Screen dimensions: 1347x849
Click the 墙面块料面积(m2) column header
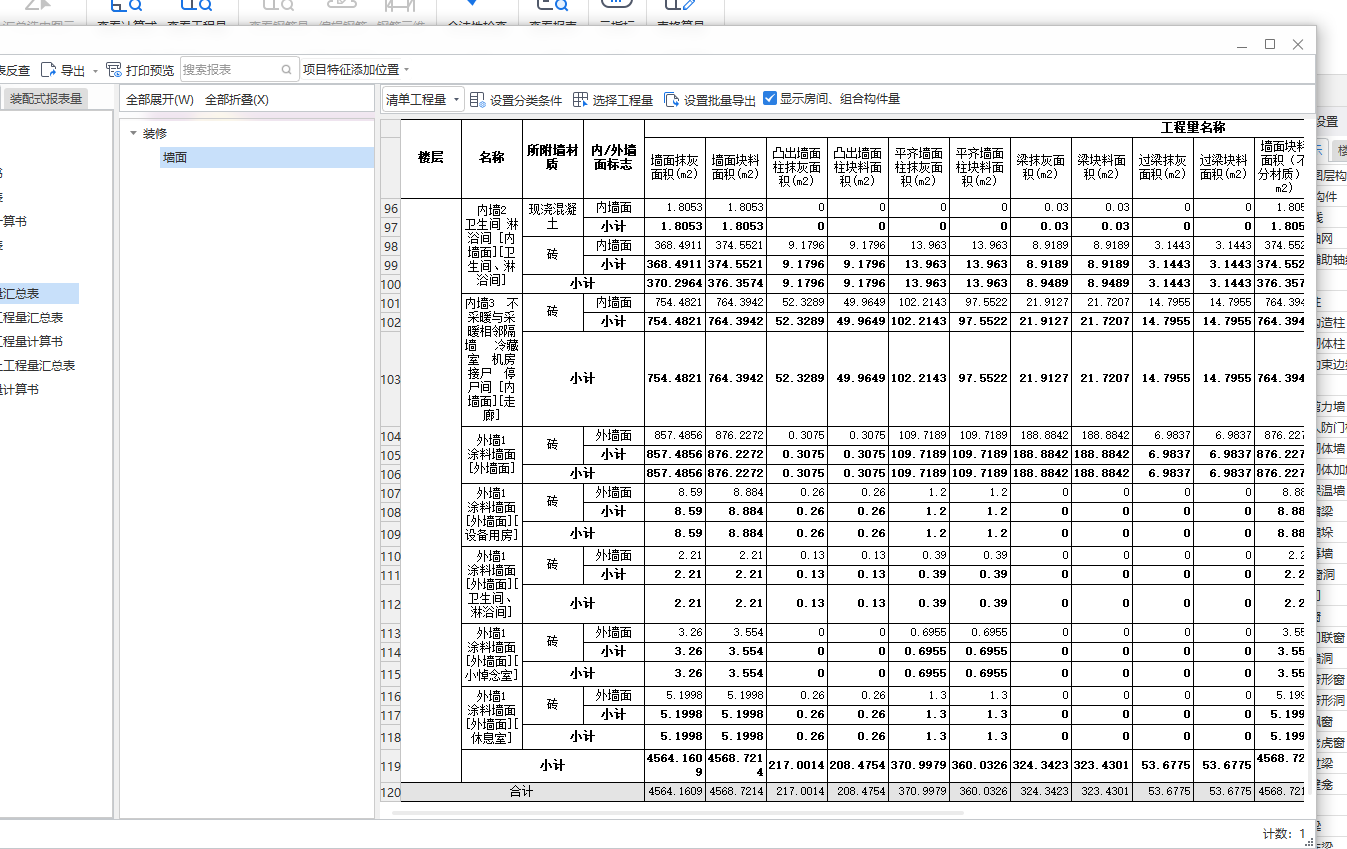coord(736,167)
